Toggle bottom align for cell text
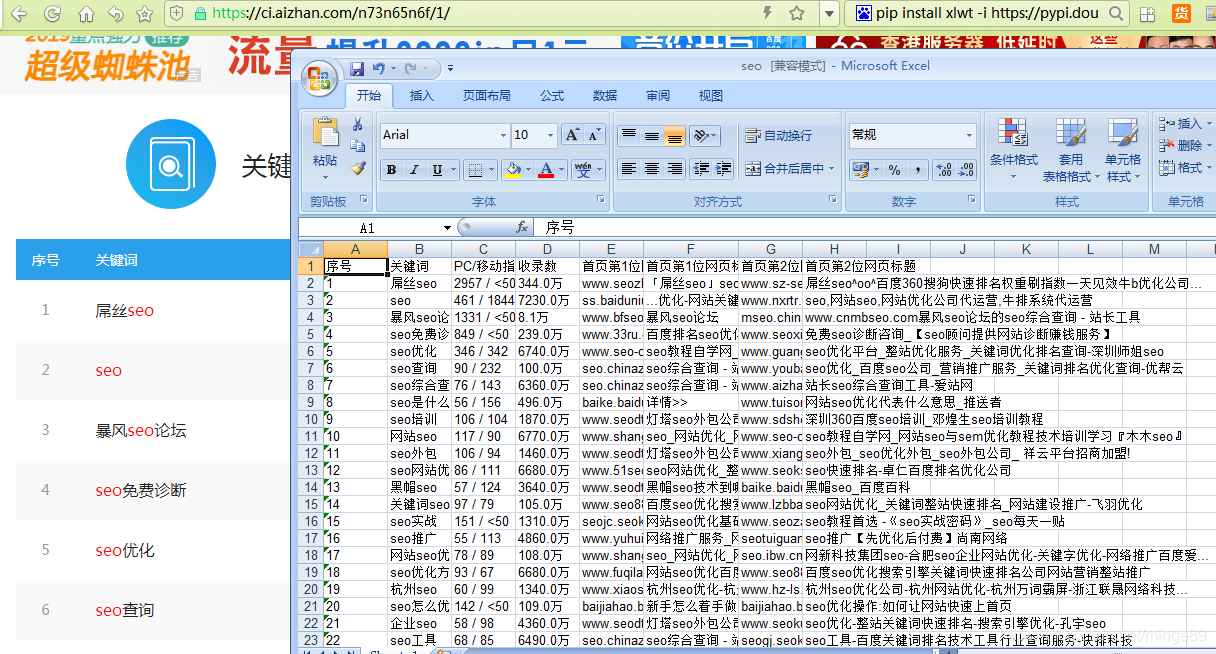1216x654 pixels. coord(674,135)
